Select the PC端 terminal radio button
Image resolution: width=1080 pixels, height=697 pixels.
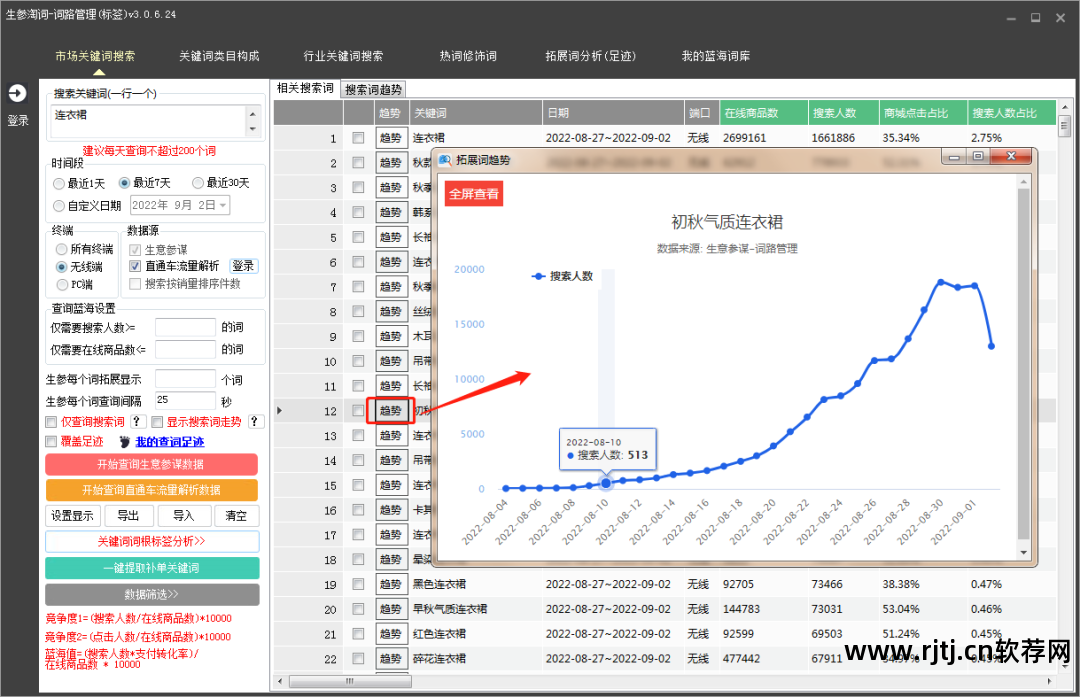point(60,283)
